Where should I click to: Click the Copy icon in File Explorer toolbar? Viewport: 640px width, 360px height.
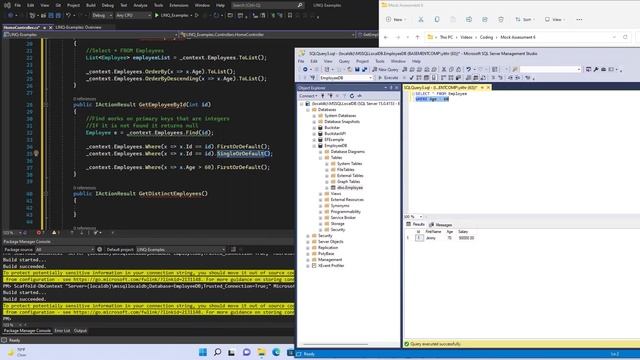437,20
